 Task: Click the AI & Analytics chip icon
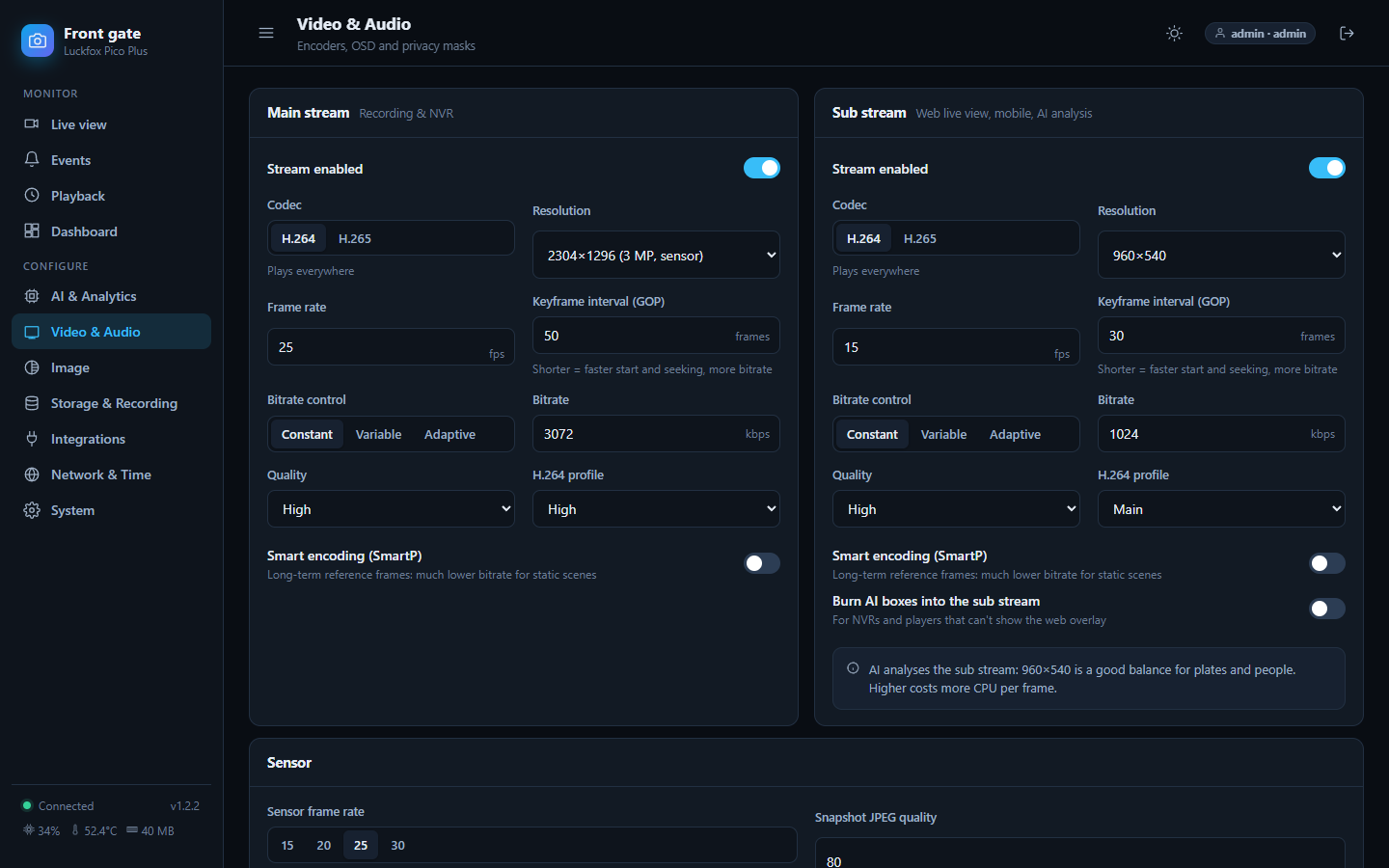click(32, 296)
